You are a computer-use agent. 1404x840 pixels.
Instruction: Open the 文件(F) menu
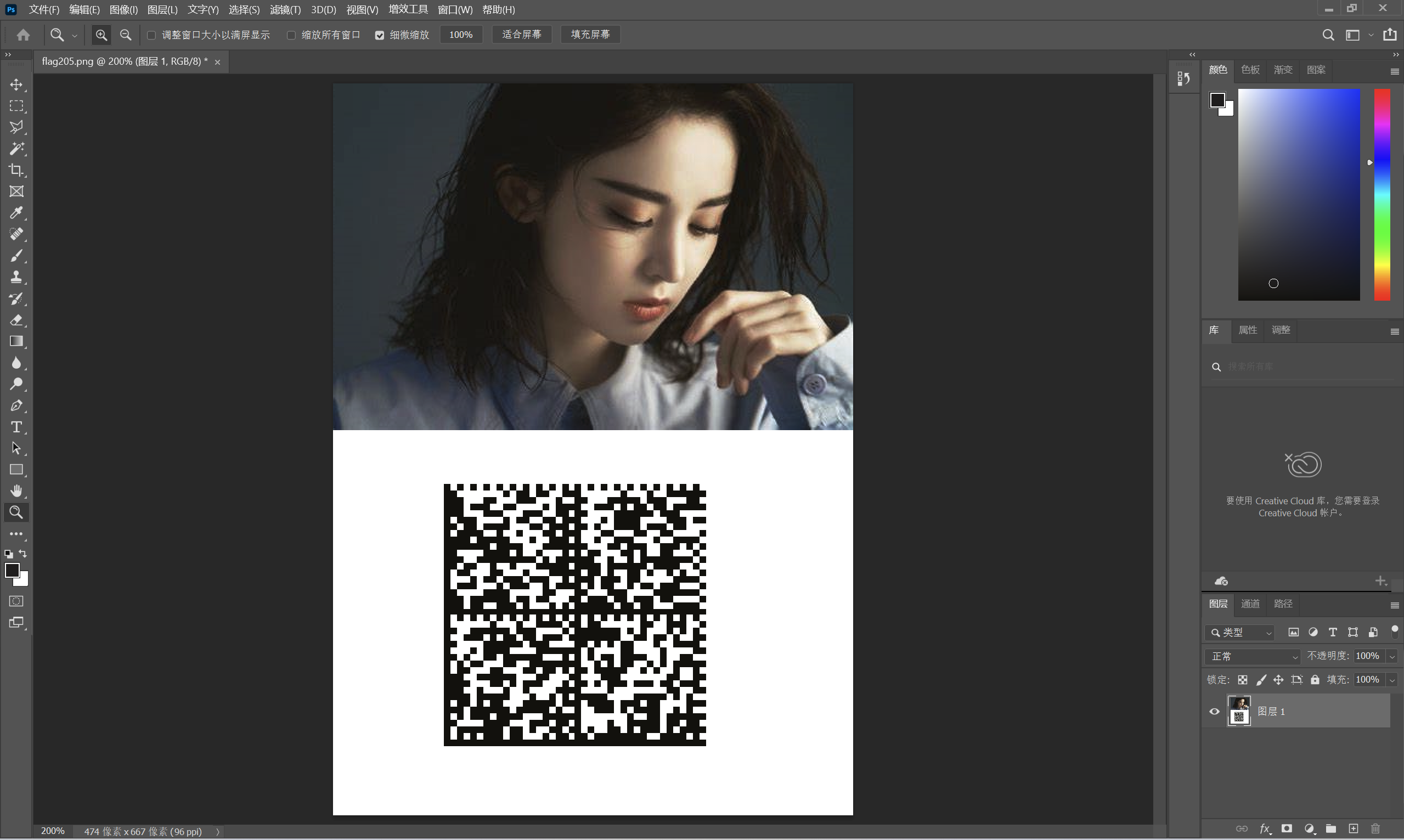[44, 10]
